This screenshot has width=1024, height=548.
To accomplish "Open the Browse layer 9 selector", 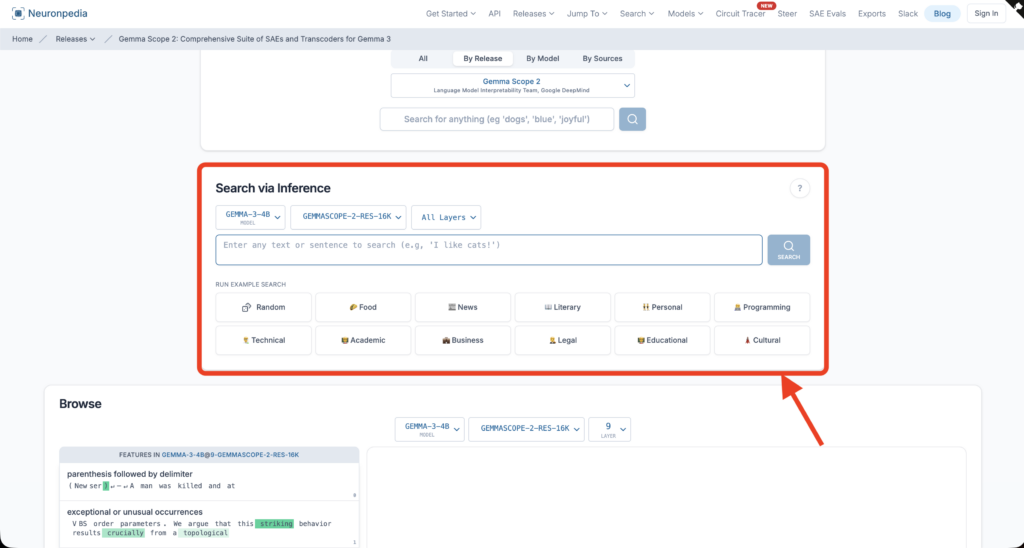I will [x=609, y=429].
